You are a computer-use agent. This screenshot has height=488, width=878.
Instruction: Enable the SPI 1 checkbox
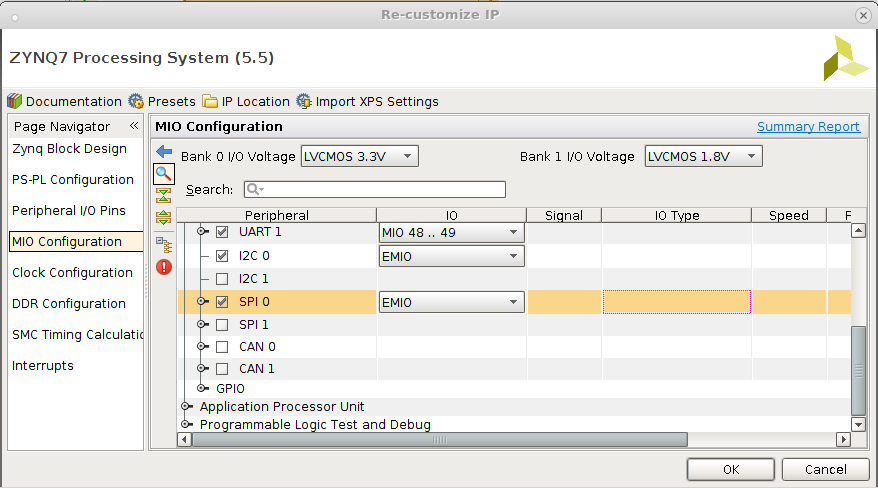point(222,325)
